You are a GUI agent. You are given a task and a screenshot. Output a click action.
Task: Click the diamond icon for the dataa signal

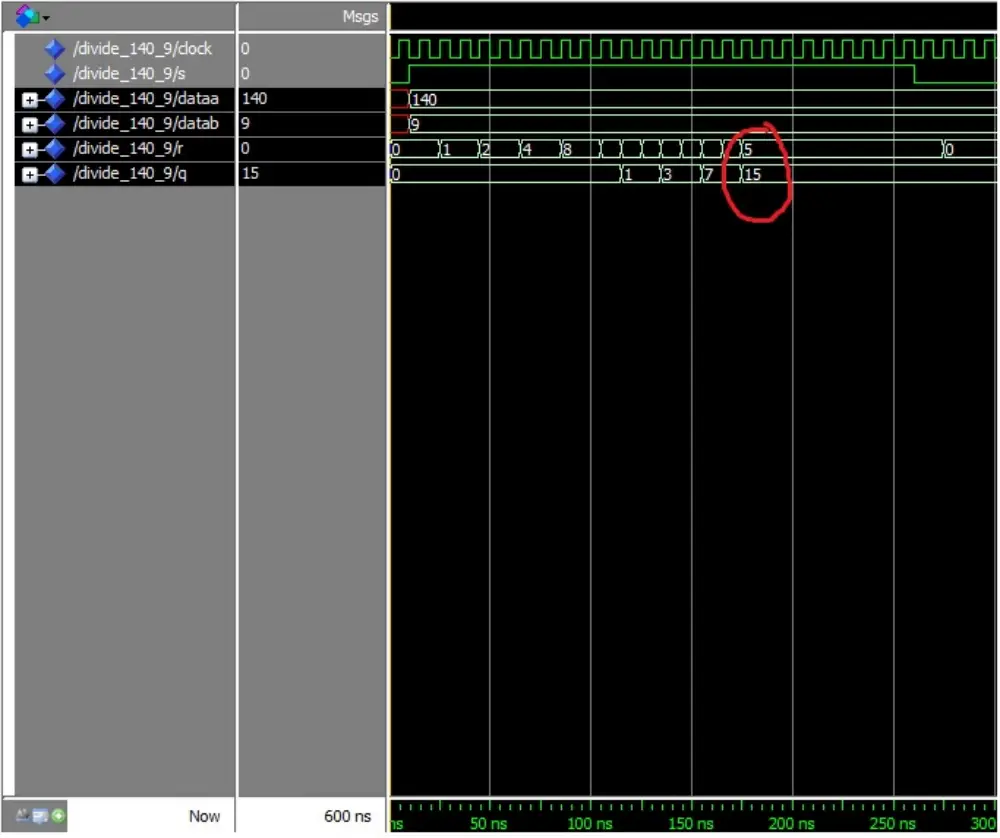(x=55, y=99)
